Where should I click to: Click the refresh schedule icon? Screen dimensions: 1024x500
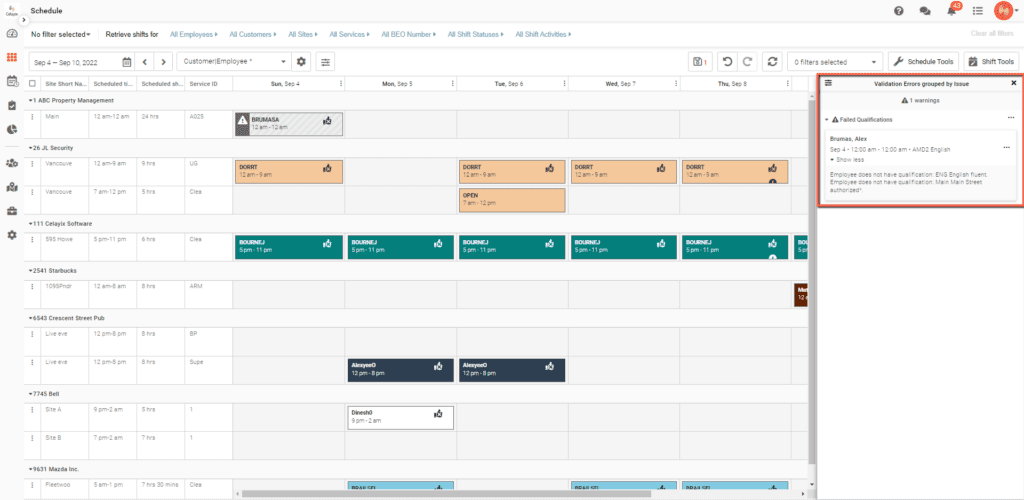coord(771,62)
